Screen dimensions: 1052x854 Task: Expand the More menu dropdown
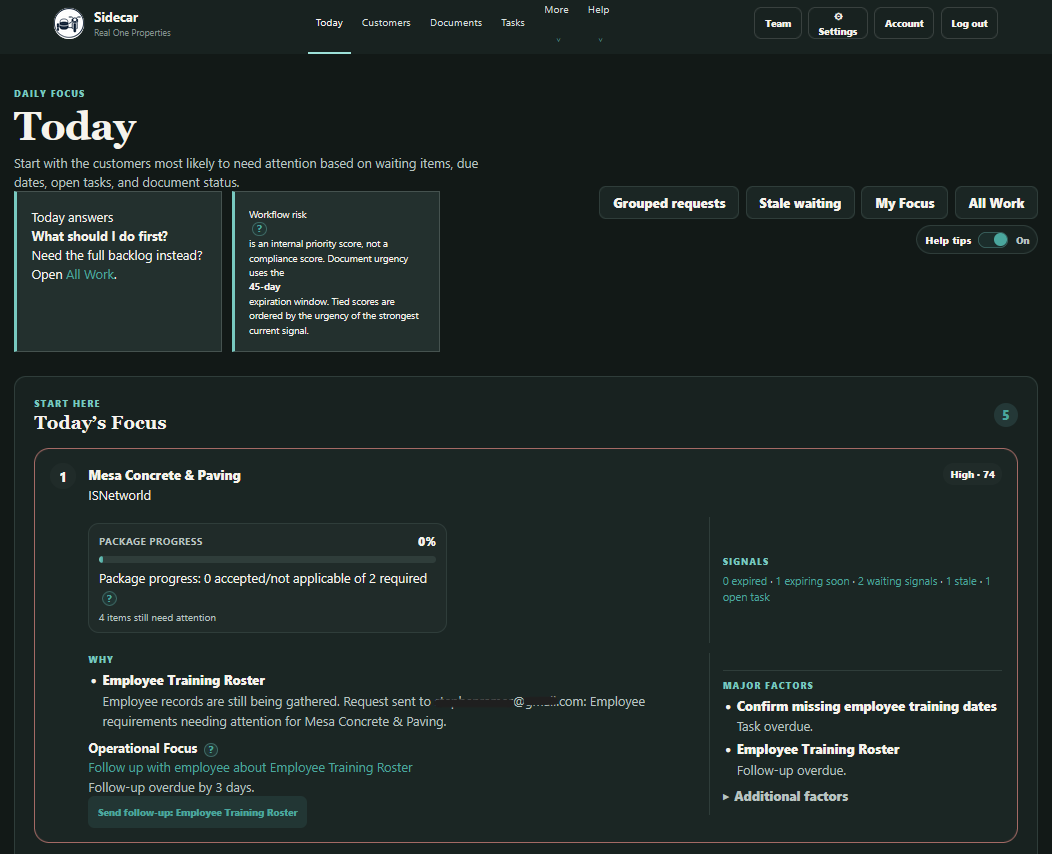pyautogui.click(x=557, y=23)
